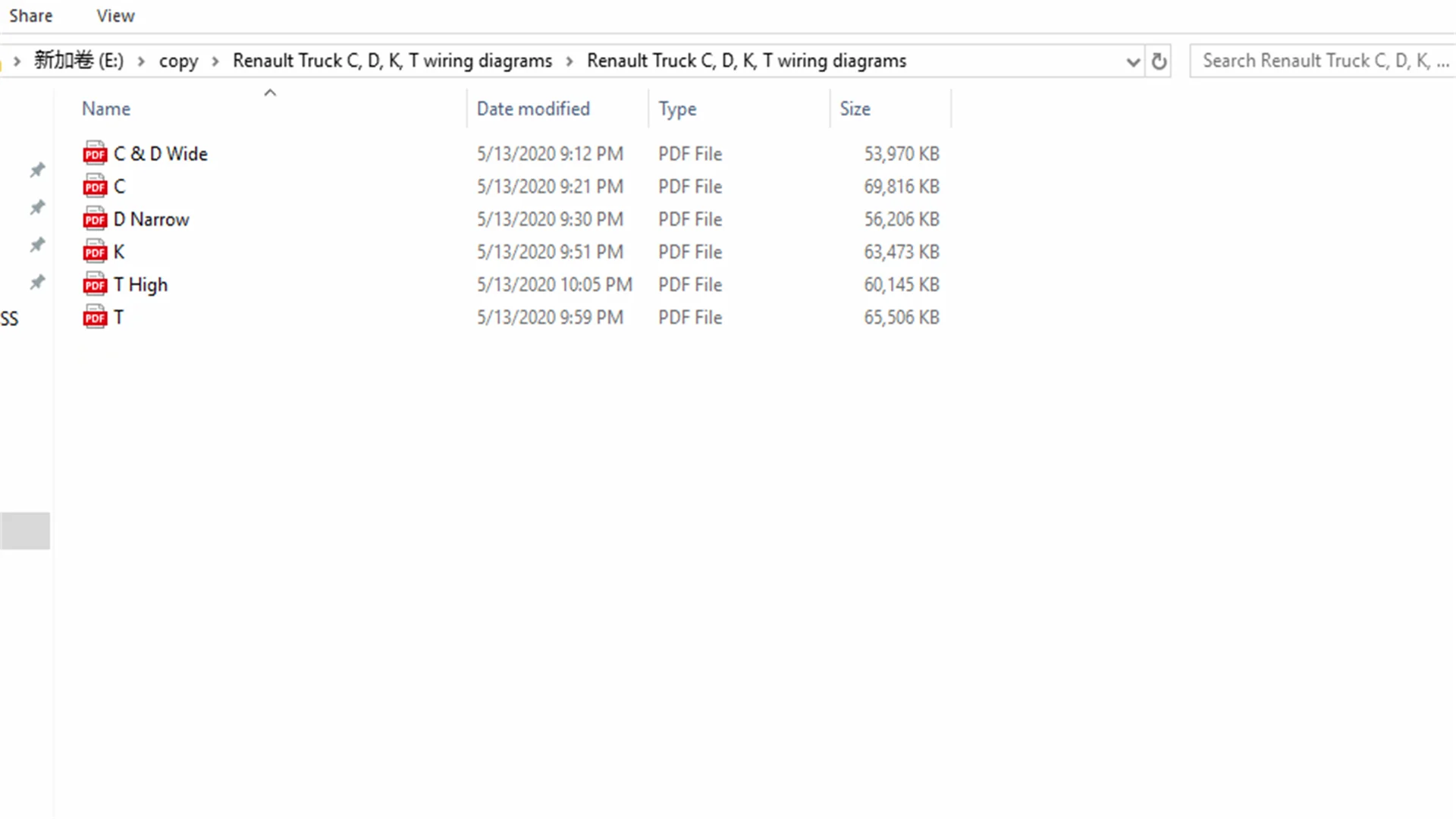Go to 新加卷 (E:) drive breadcrumb
The image size is (1456, 819).
click(x=79, y=61)
